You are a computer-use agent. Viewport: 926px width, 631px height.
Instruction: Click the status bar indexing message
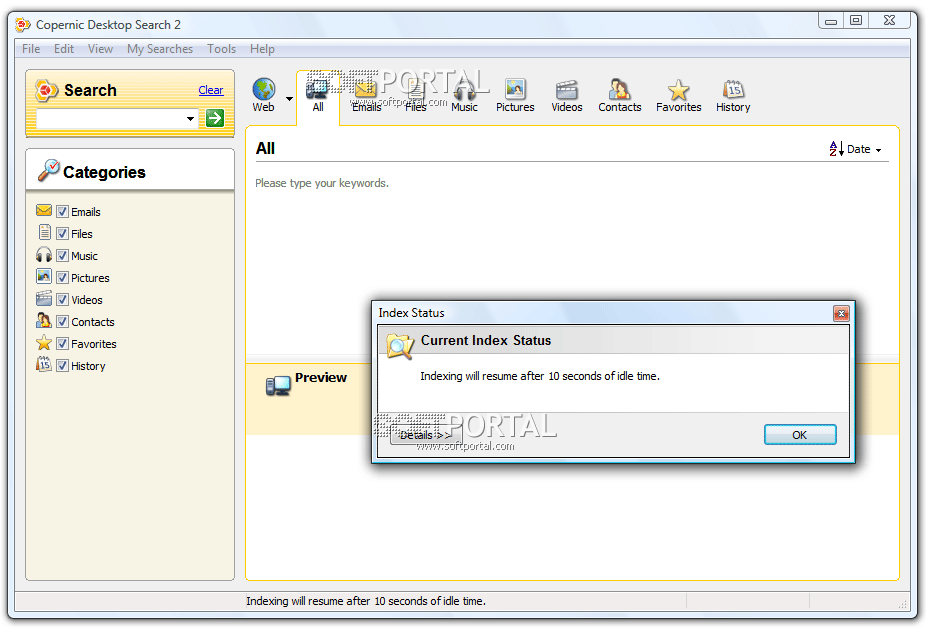366,601
